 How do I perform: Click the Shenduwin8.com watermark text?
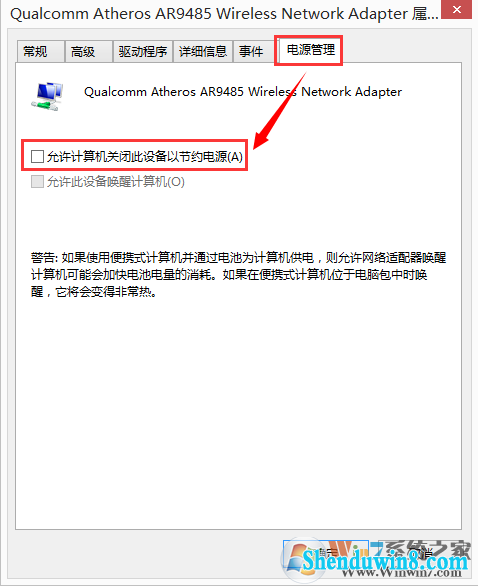pos(385,561)
